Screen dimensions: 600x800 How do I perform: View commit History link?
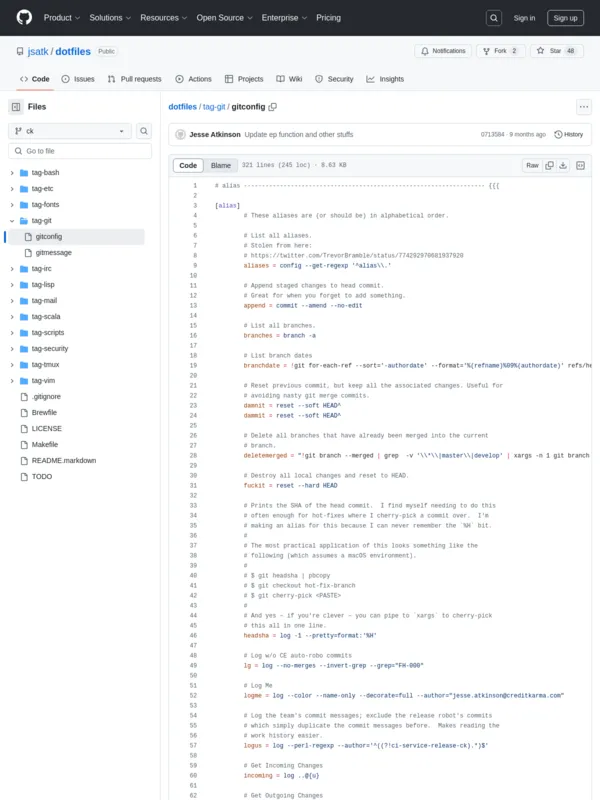pos(569,134)
